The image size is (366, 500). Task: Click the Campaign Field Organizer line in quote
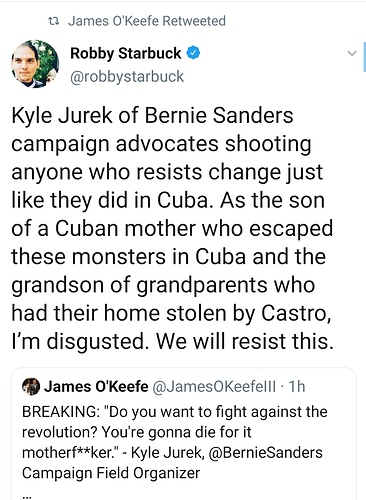click(x=111, y=473)
